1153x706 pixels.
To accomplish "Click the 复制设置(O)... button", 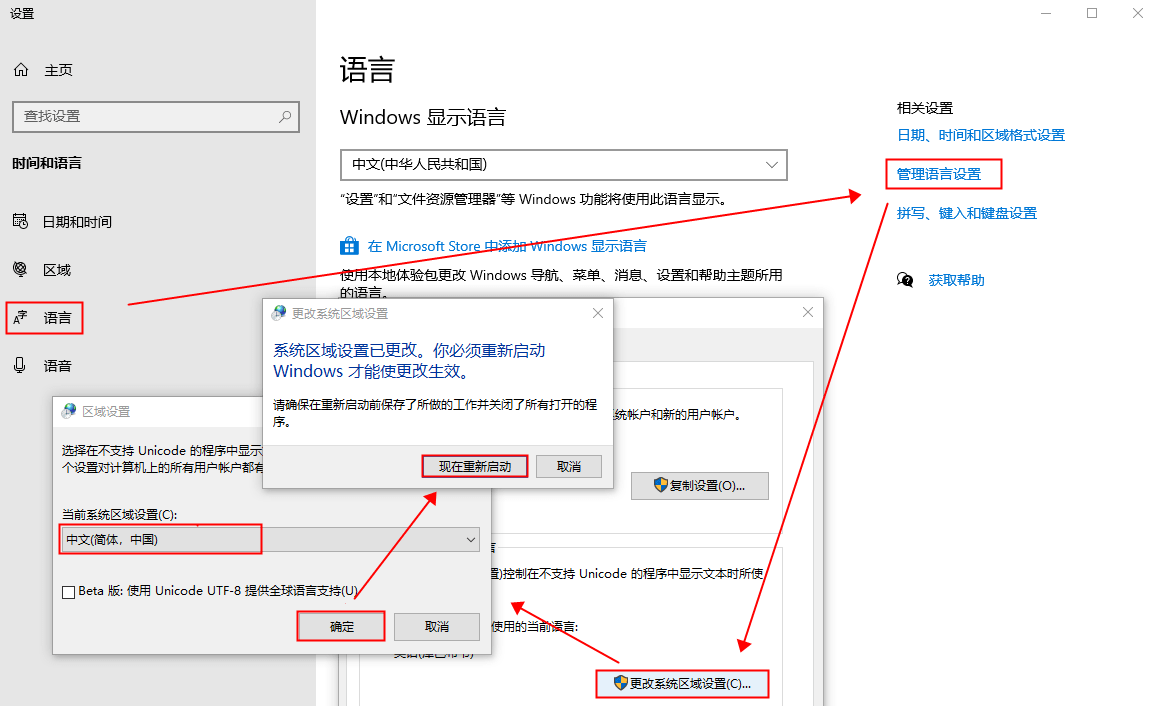I will pyautogui.click(x=700, y=485).
